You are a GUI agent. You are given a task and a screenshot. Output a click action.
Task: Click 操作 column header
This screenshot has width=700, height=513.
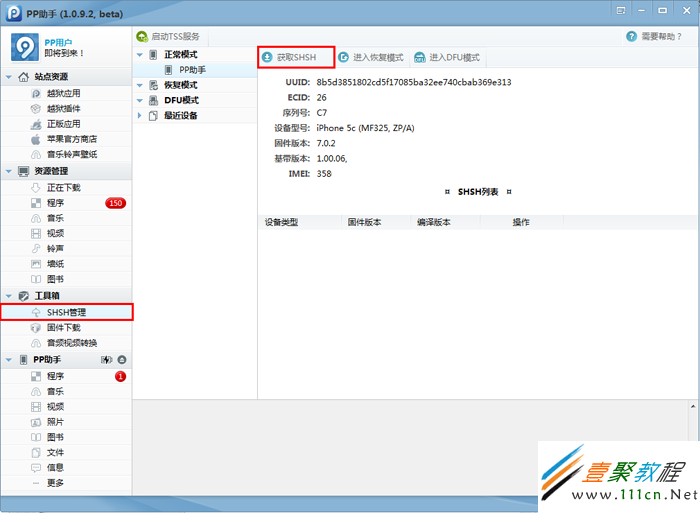tap(521, 222)
